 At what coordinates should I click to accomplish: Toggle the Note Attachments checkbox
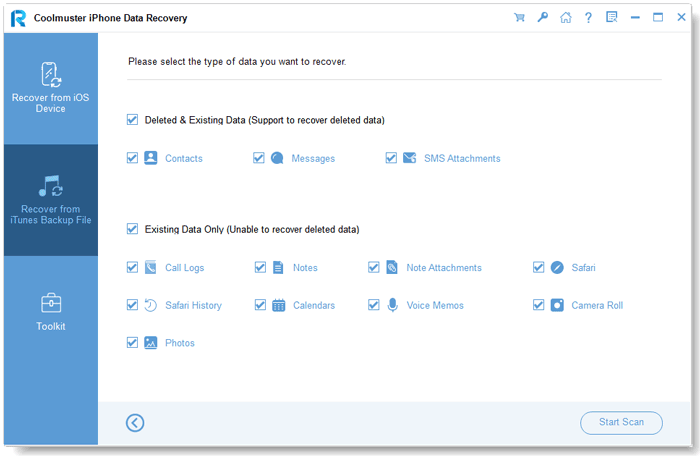click(x=374, y=268)
